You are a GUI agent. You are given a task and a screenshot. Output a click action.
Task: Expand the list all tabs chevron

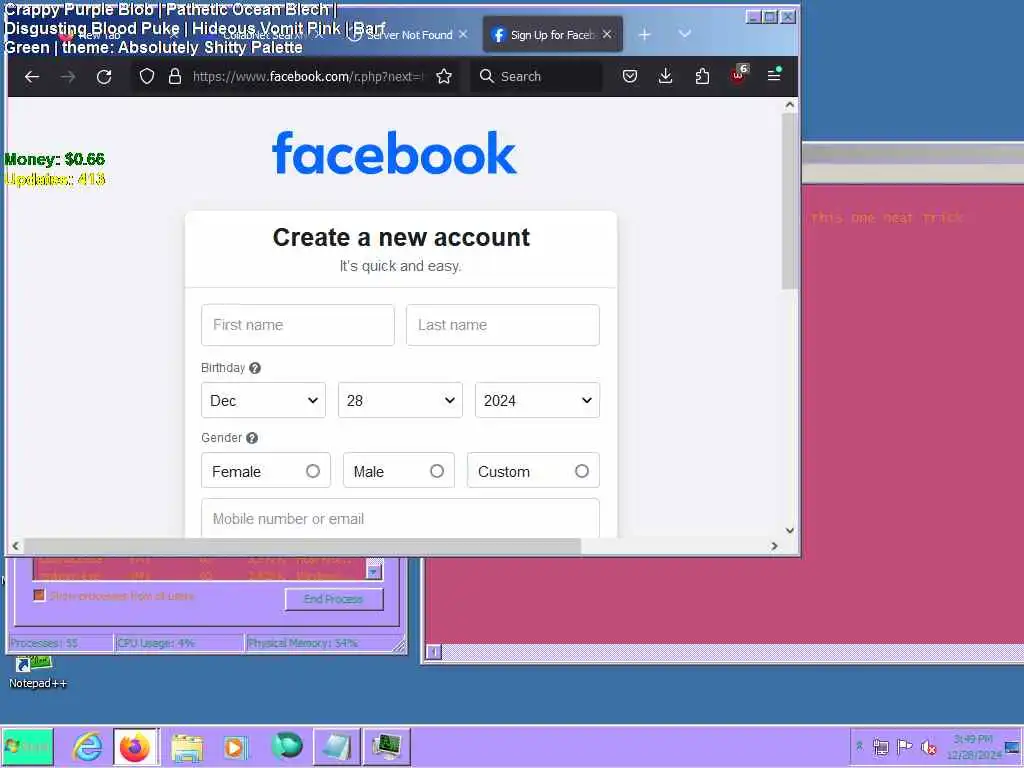click(684, 33)
